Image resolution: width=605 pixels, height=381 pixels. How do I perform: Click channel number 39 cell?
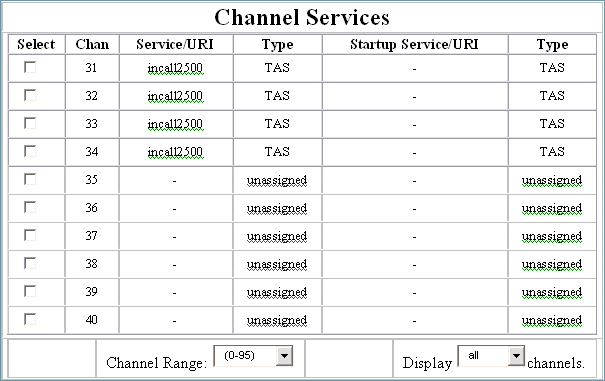tap(91, 292)
